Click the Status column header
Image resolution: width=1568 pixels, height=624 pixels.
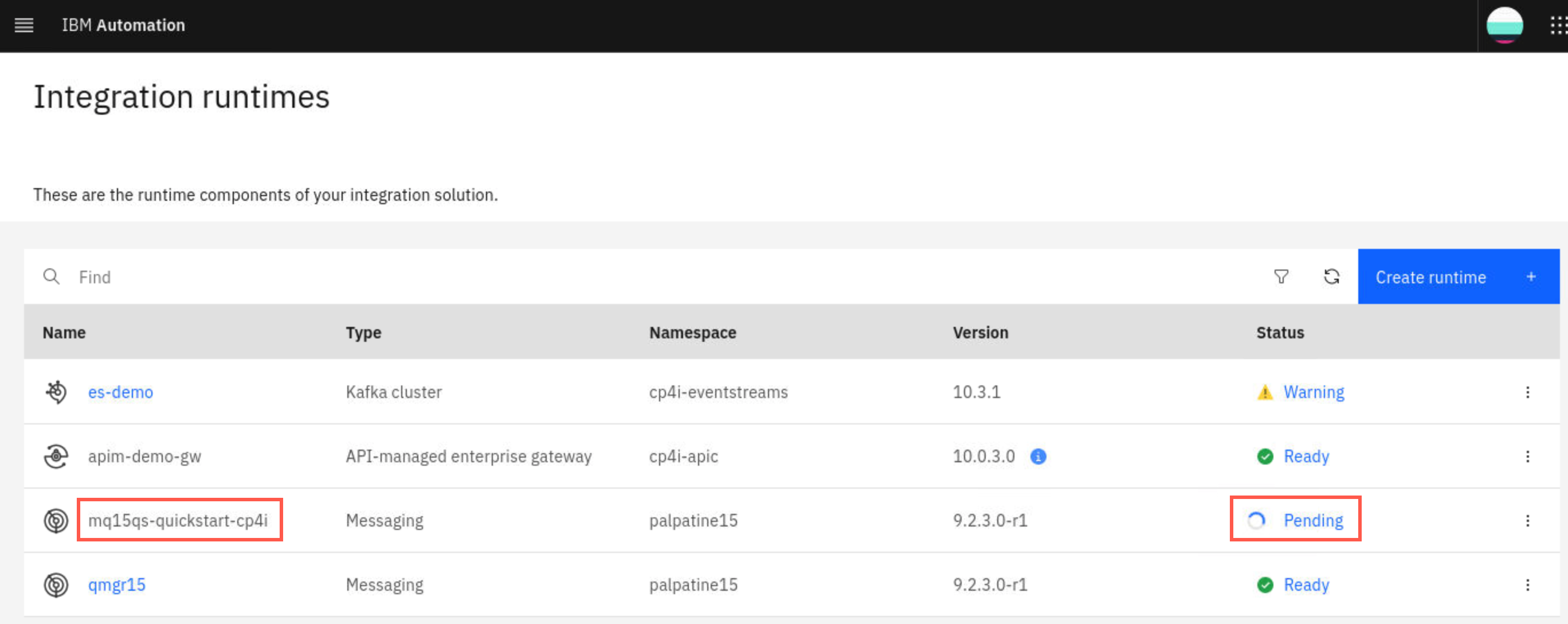[1280, 333]
